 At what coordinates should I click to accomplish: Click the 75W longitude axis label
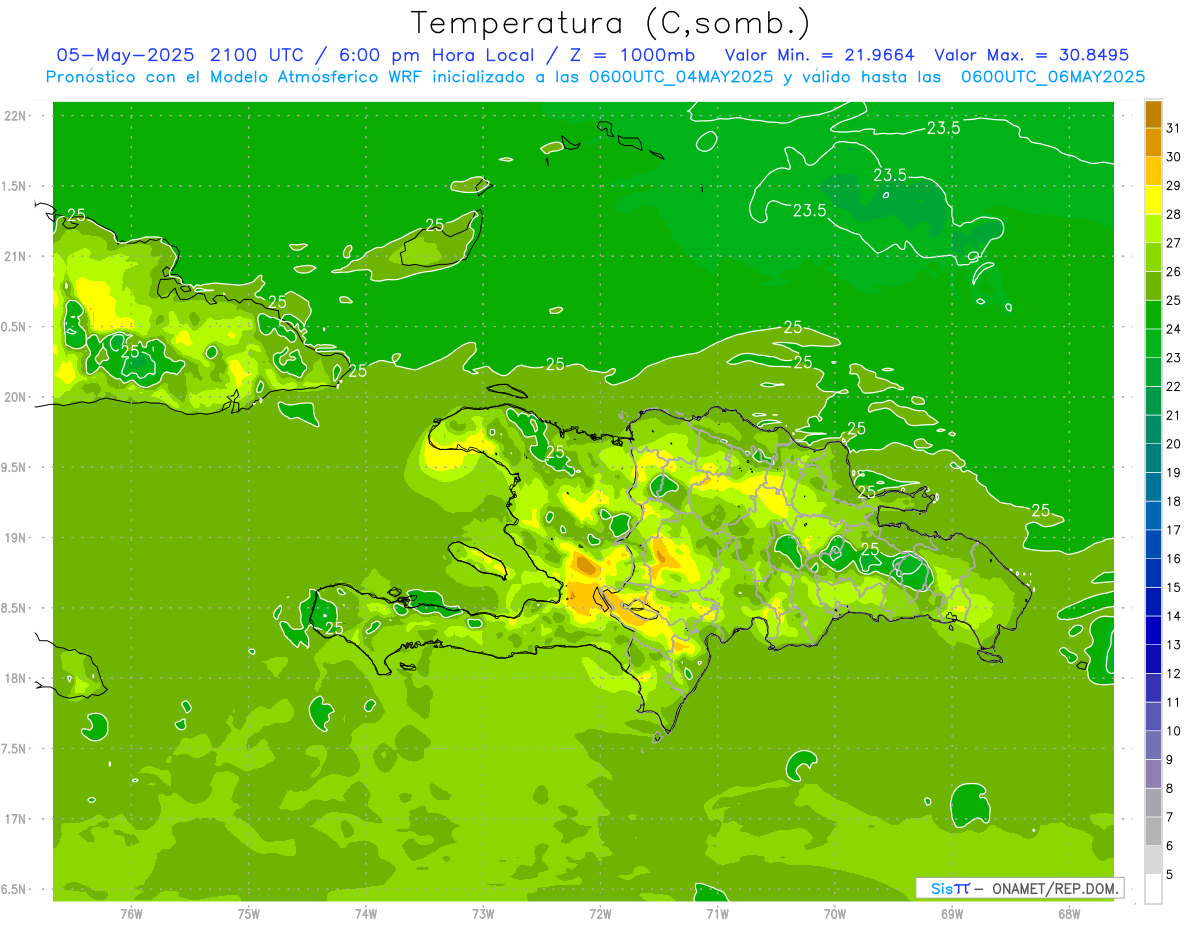tap(249, 914)
